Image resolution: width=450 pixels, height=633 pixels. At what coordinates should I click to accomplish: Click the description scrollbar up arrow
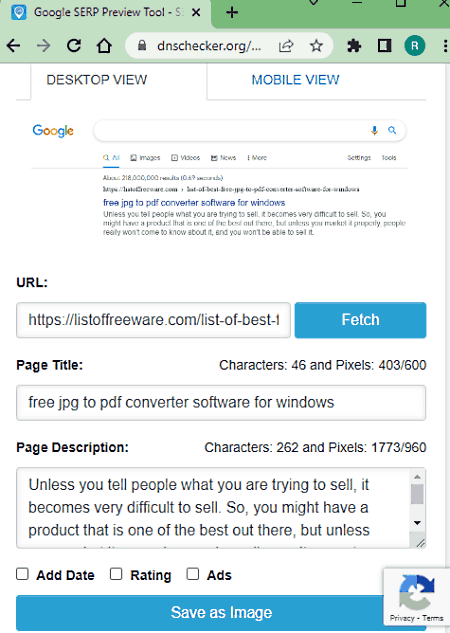417,477
